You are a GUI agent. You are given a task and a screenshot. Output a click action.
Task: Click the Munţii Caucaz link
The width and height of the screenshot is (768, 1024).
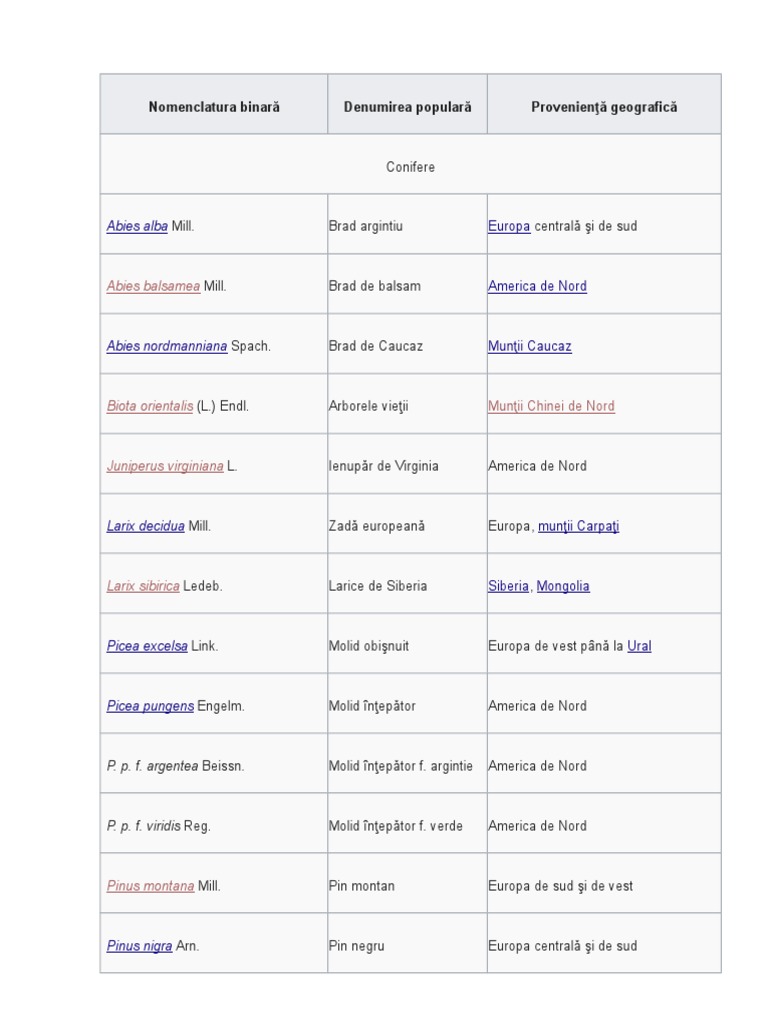click(529, 346)
